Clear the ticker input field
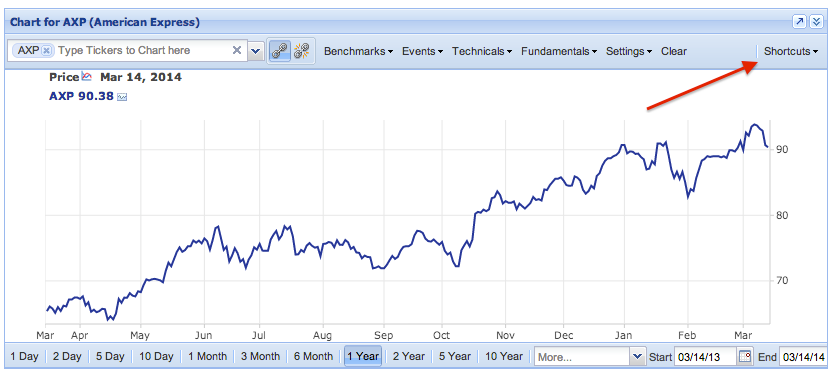The width and height of the screenshot is (832, 372). pos(237,50)
